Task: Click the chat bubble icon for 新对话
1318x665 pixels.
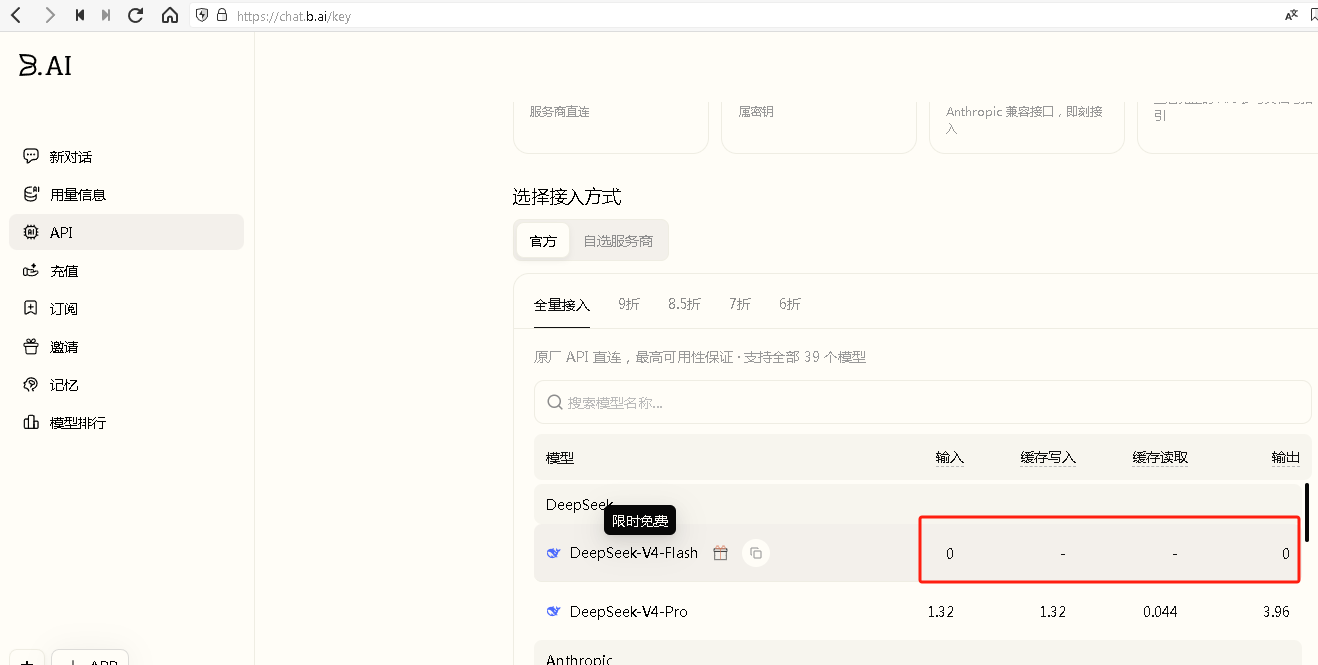Action: pyautogui.click(x=31, y=156)
